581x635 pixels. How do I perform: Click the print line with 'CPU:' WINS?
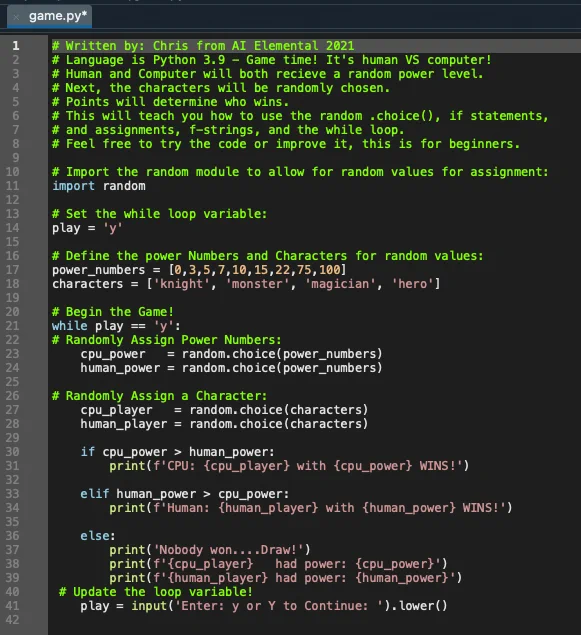coord(289,466)
